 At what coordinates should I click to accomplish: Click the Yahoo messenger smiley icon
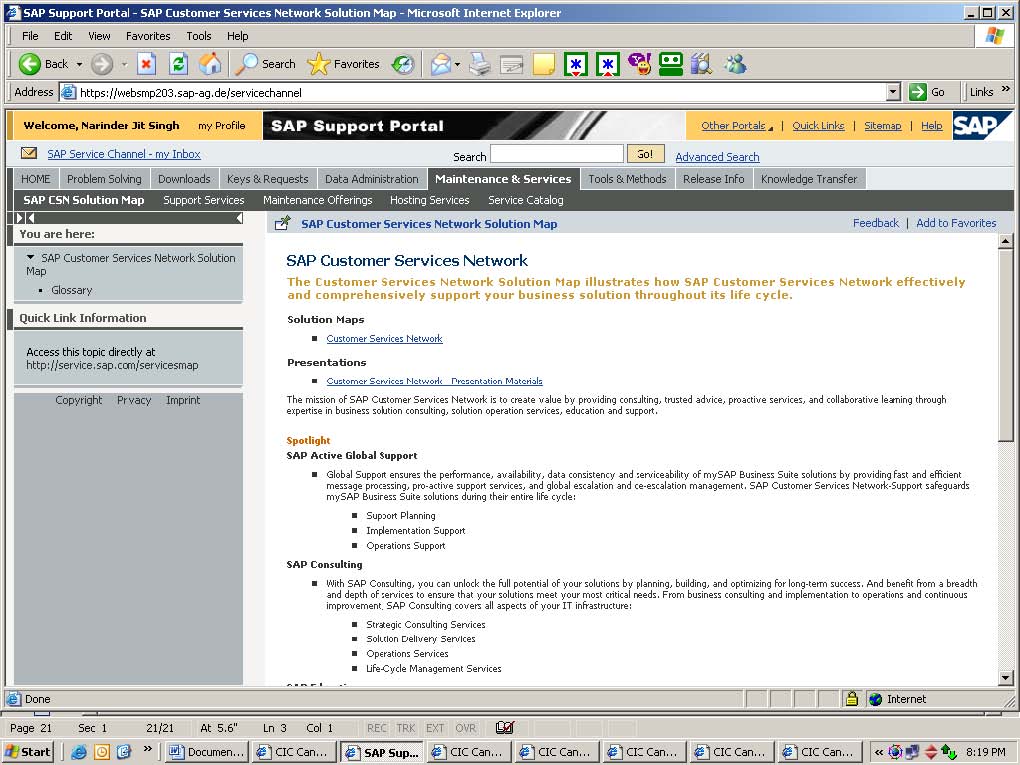click(639, 64)
